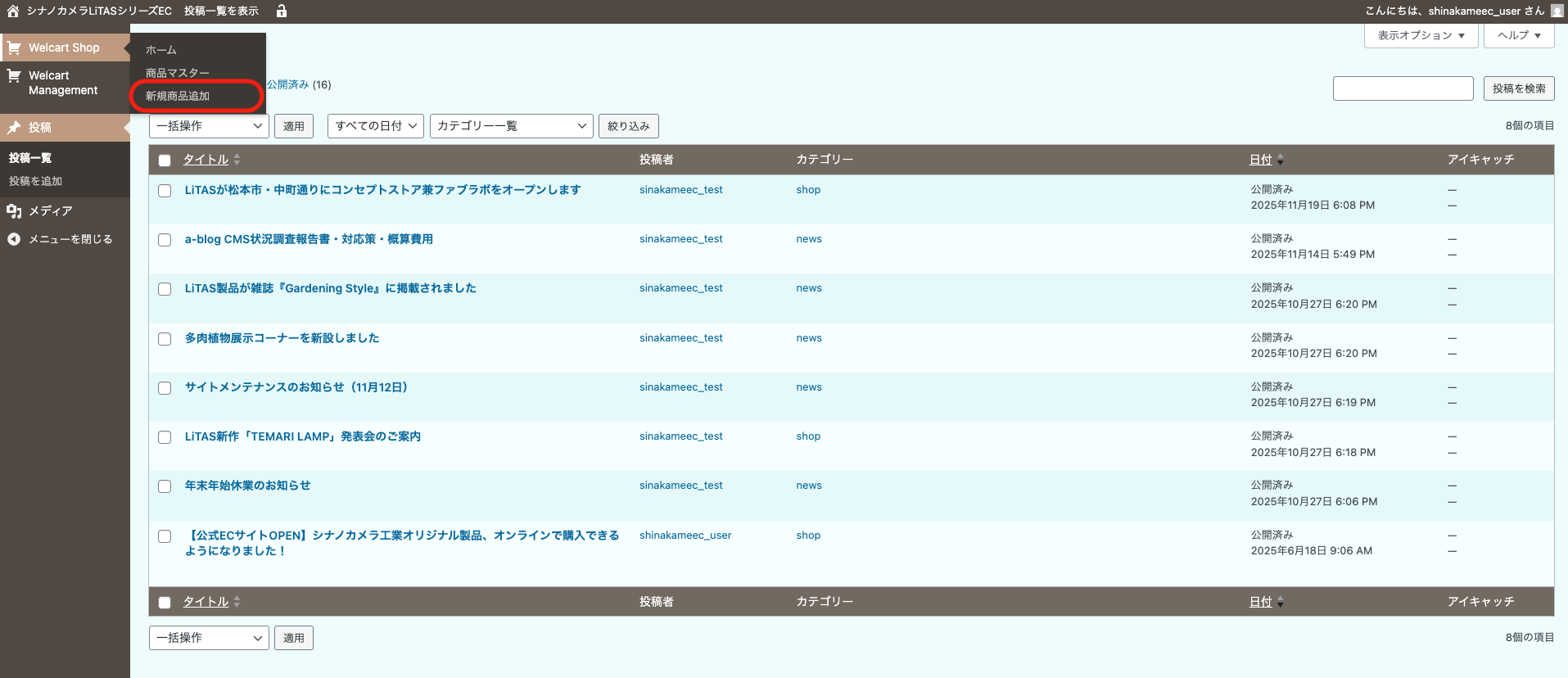
Task: Click the home icon in admin bar
Action: click(x=13, y=11)
